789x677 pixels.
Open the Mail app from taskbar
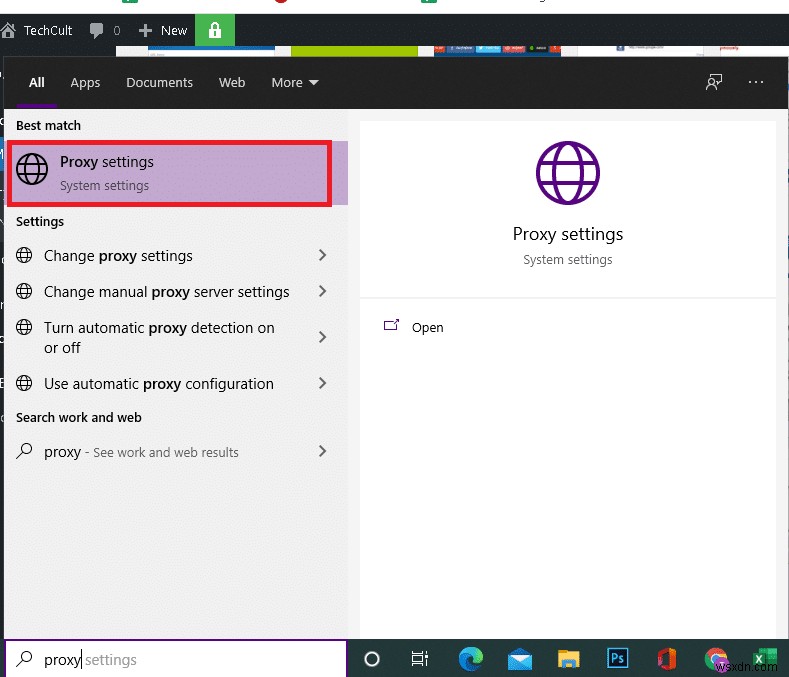(519, 659)
